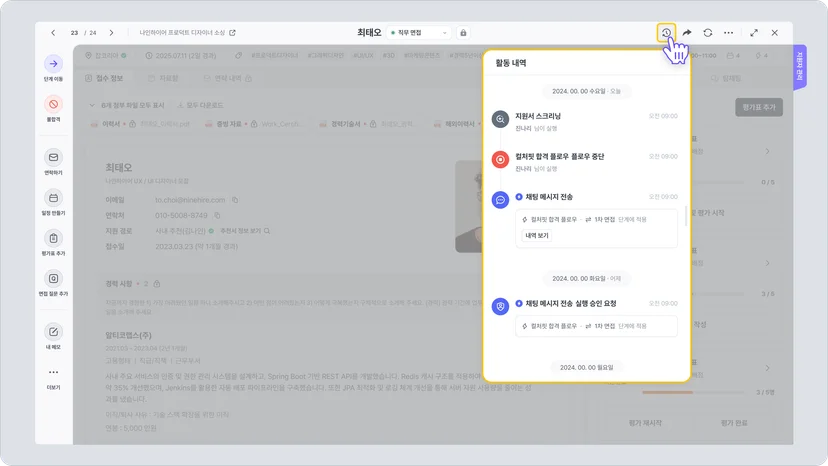
Task: Click 모두 다운로드 download all link
Action: 200,105
